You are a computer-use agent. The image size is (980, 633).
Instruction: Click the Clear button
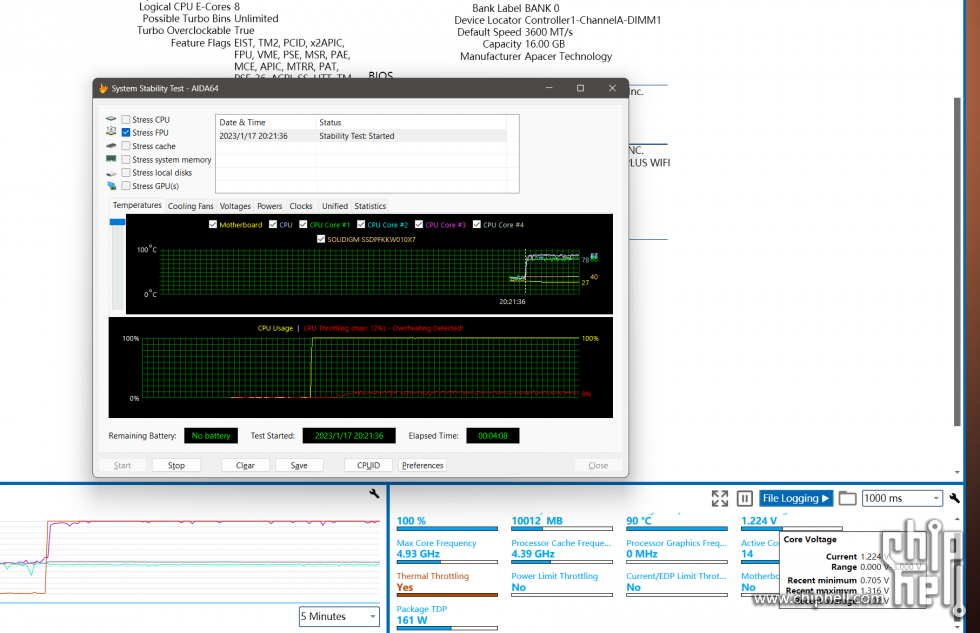click(245, 465)
